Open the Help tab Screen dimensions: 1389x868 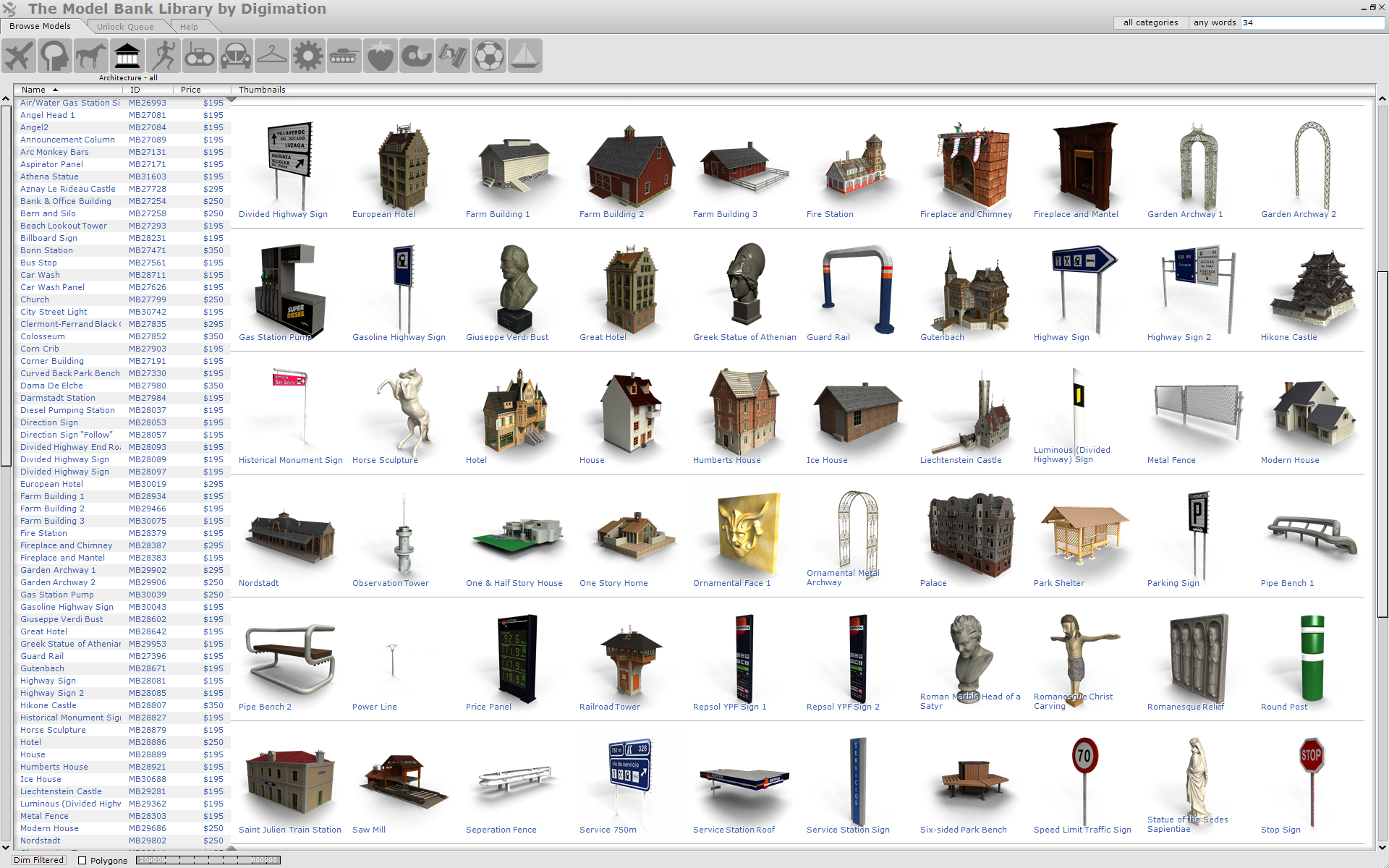[x=190, y=27]
